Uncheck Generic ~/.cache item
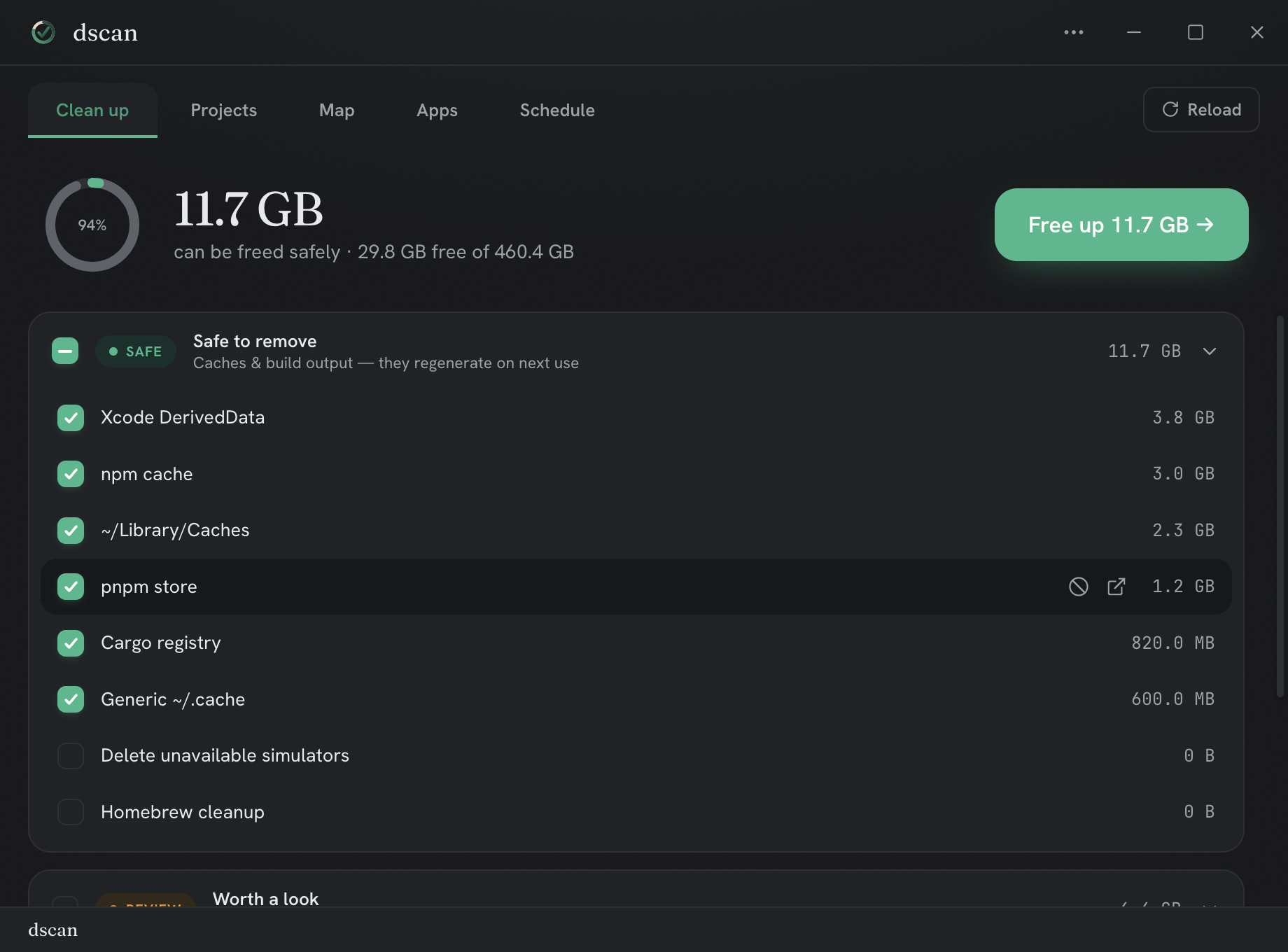Screen dimensions: 1288x952 (71, 699)
